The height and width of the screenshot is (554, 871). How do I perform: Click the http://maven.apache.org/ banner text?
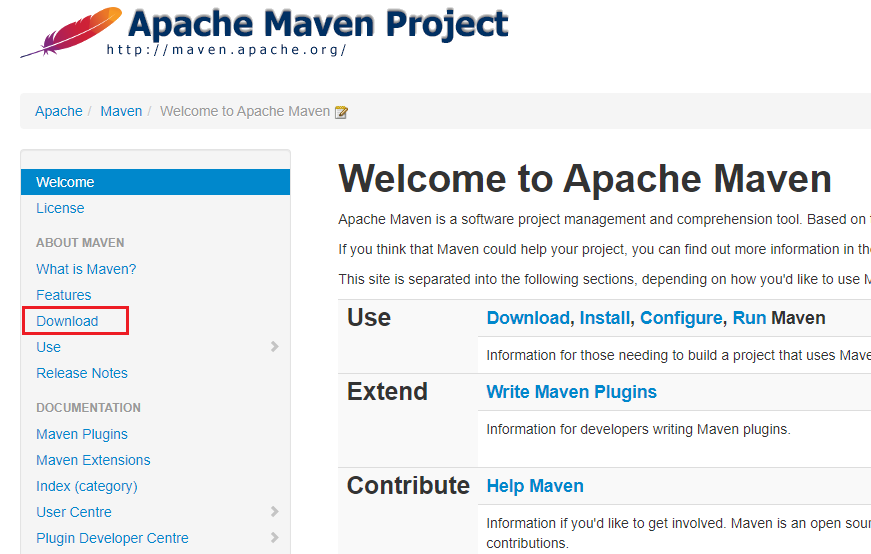coord(227,50)
